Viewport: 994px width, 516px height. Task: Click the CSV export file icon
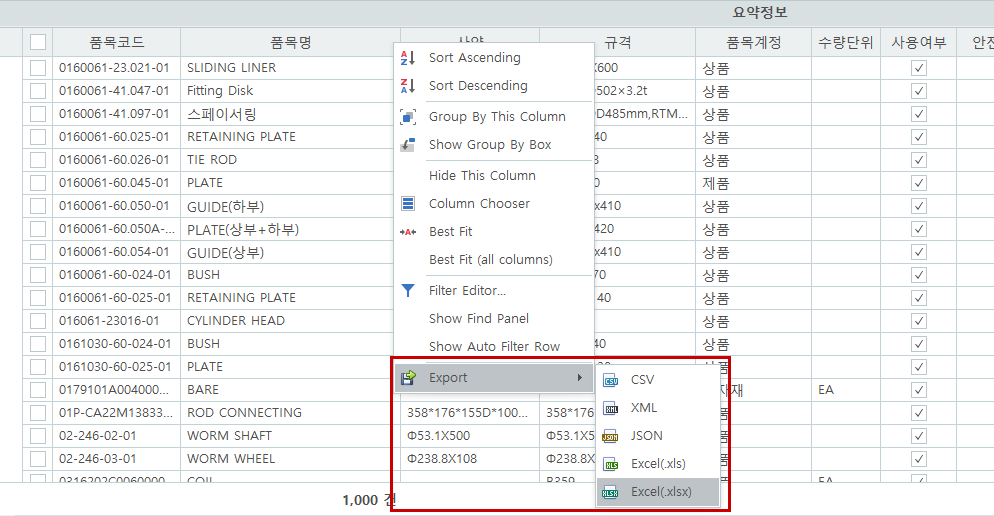(611, 380)
